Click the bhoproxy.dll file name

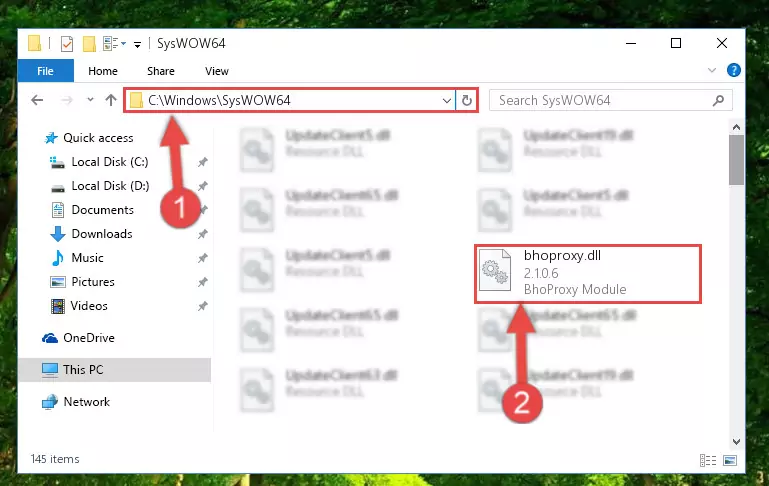click(x=562, y=256)
